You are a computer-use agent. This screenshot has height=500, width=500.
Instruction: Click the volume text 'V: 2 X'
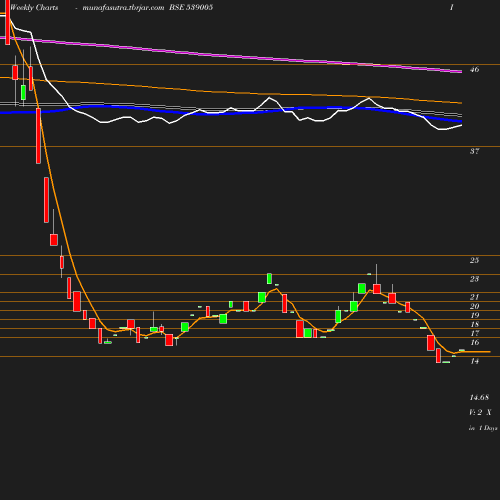[x=480, y=412]
